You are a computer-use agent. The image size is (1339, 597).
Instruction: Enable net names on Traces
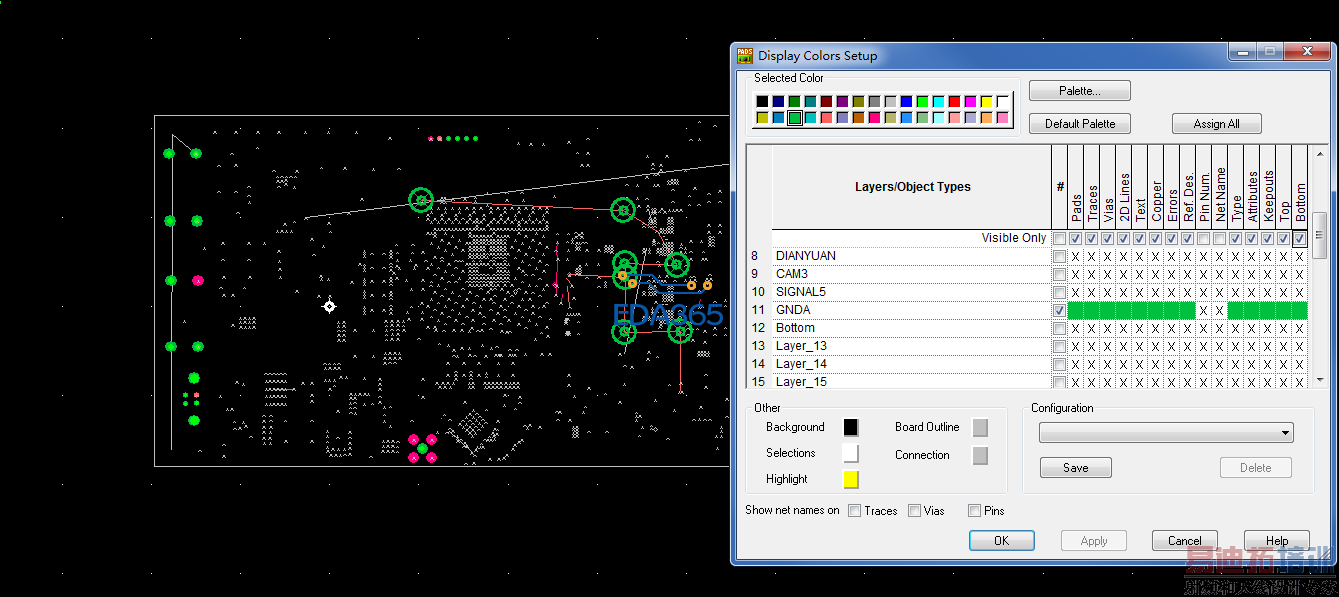pyautogui.click(x=854, y=511)
